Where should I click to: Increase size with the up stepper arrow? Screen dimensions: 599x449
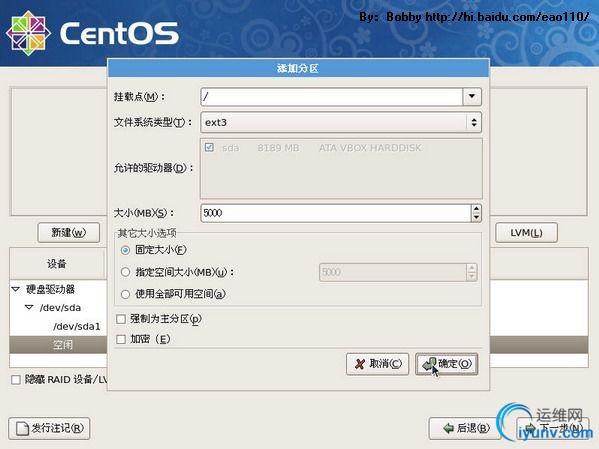(476, 209)
